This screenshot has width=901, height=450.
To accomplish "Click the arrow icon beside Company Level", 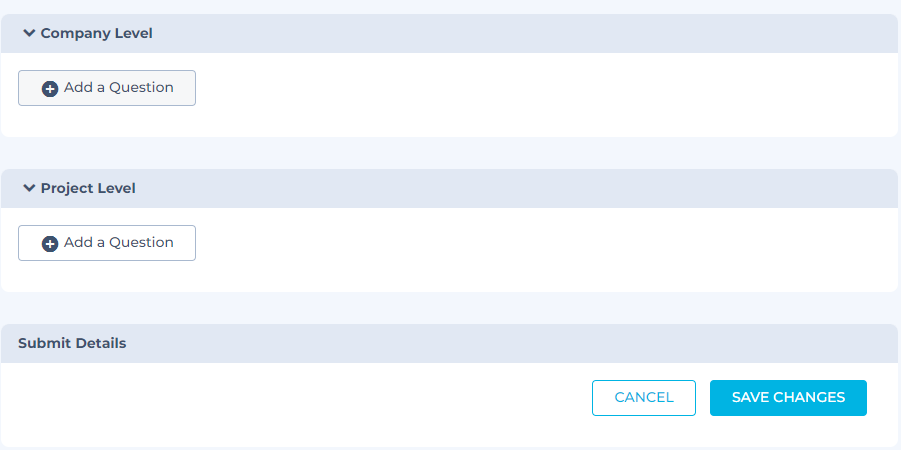I will pos(29,33).
